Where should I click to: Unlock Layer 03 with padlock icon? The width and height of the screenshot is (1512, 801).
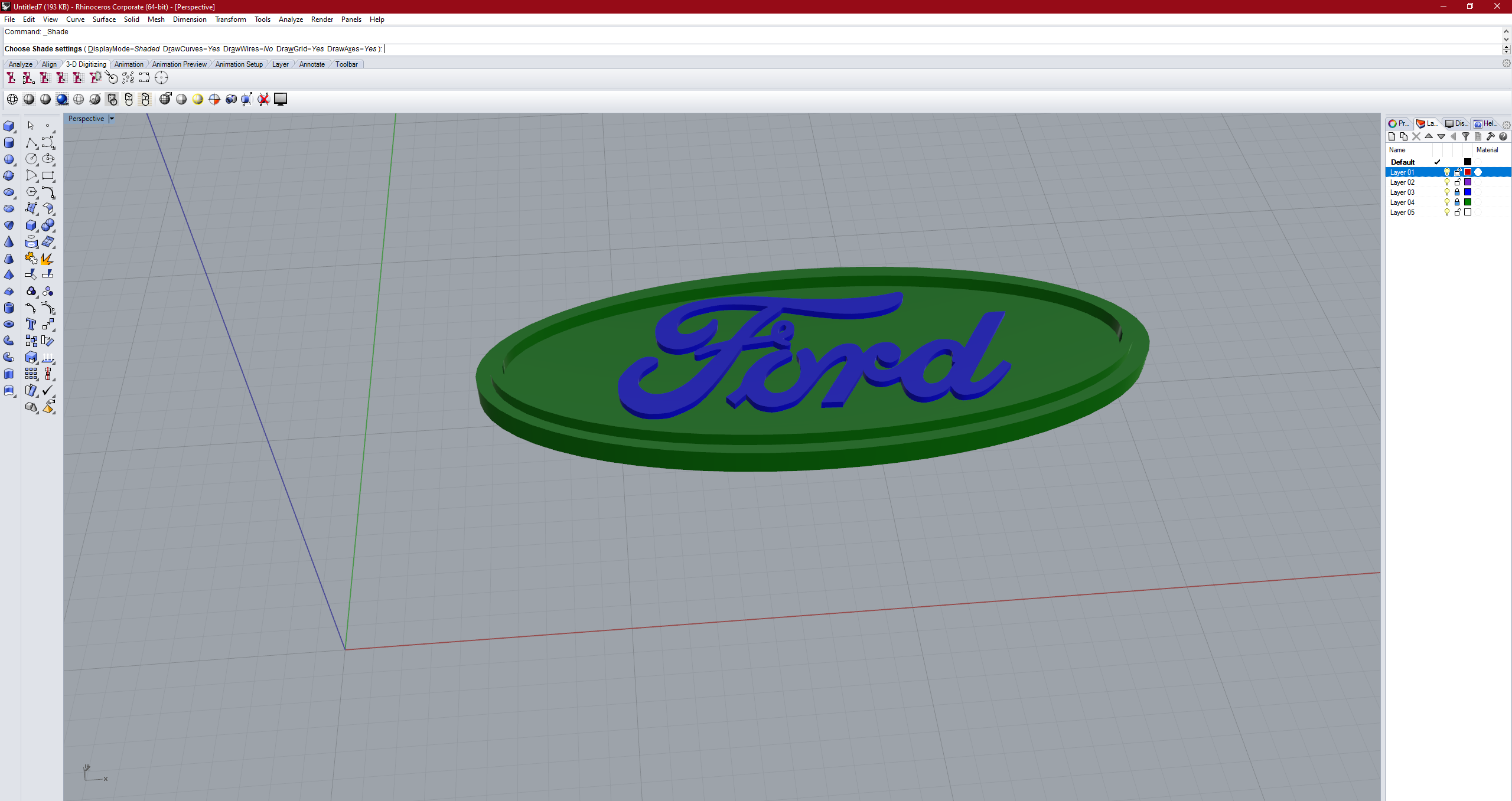(x=1457, y=192)
